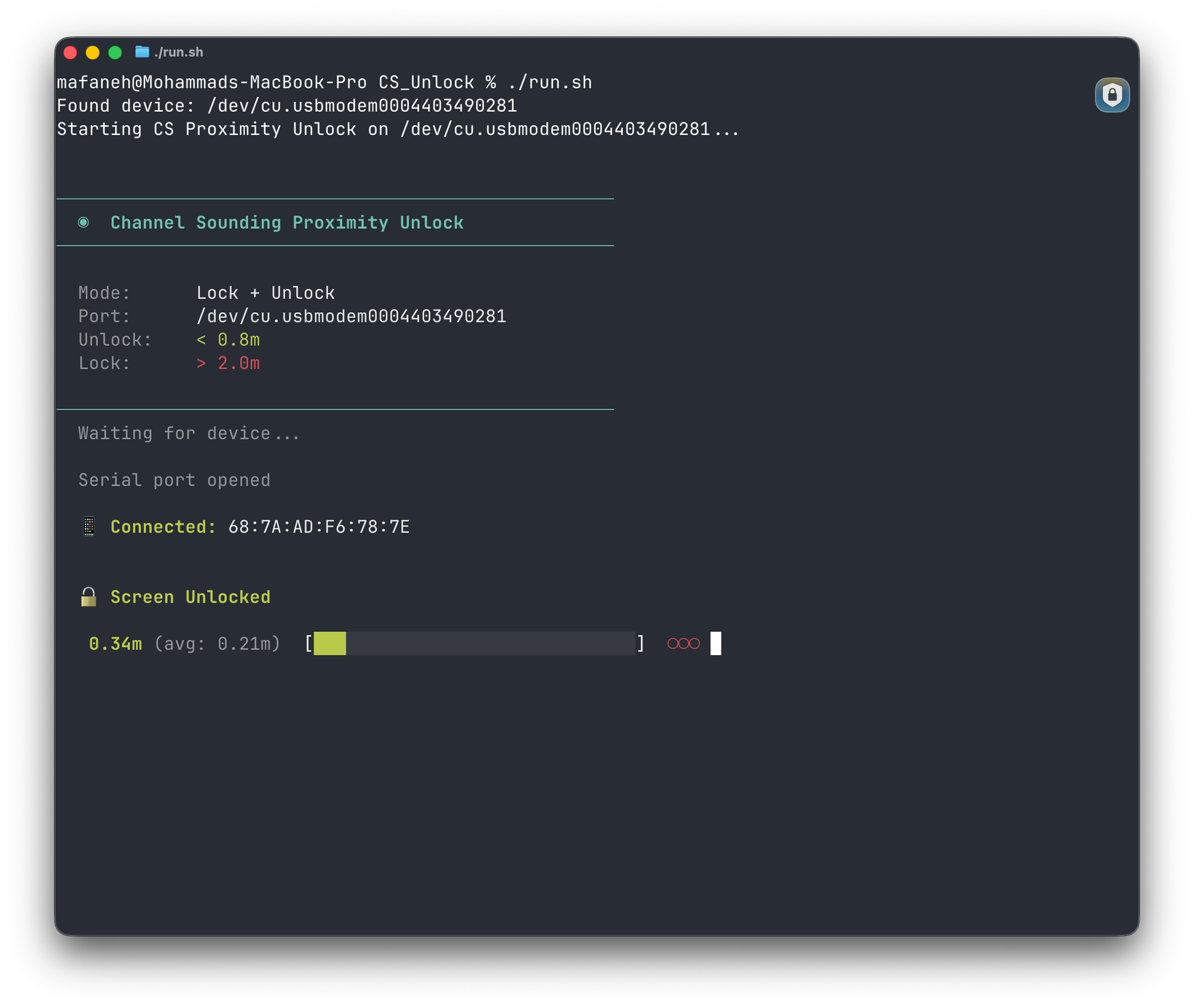Click the ./run.sh title bar label

point(179,53)
